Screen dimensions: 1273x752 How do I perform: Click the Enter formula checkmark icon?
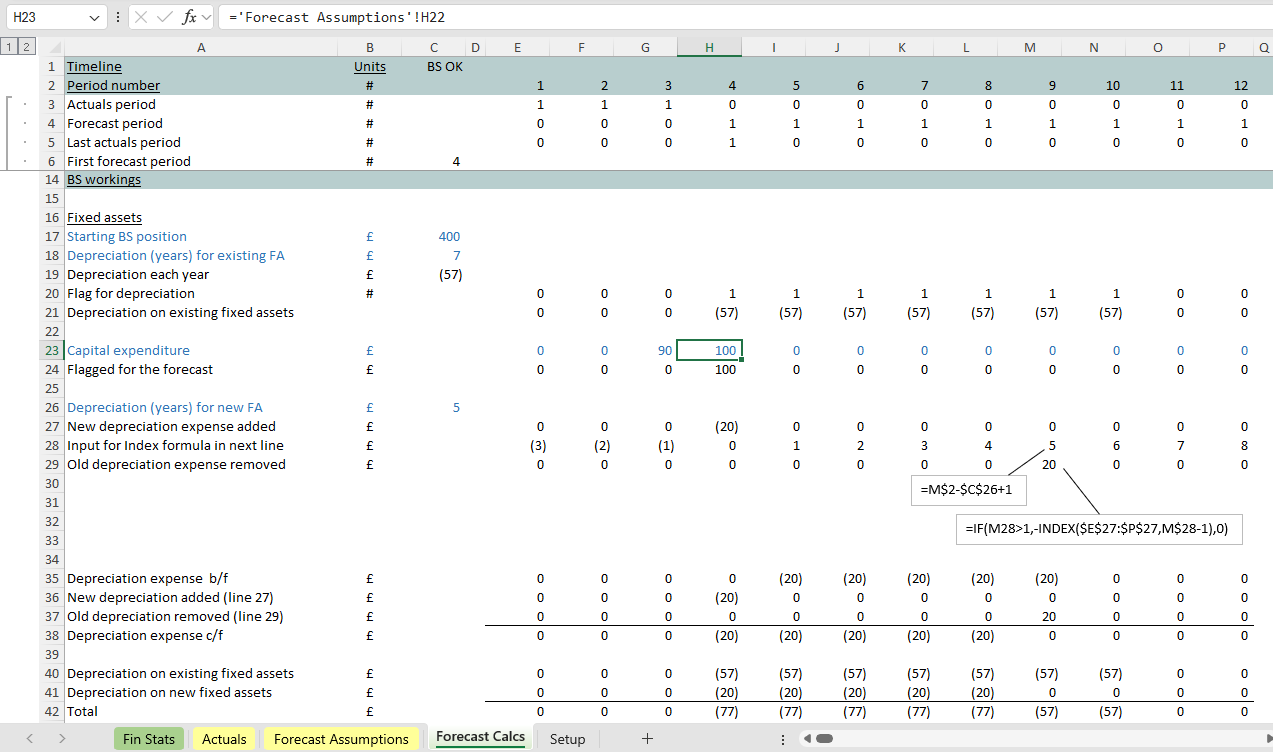(x=165, y=18)
